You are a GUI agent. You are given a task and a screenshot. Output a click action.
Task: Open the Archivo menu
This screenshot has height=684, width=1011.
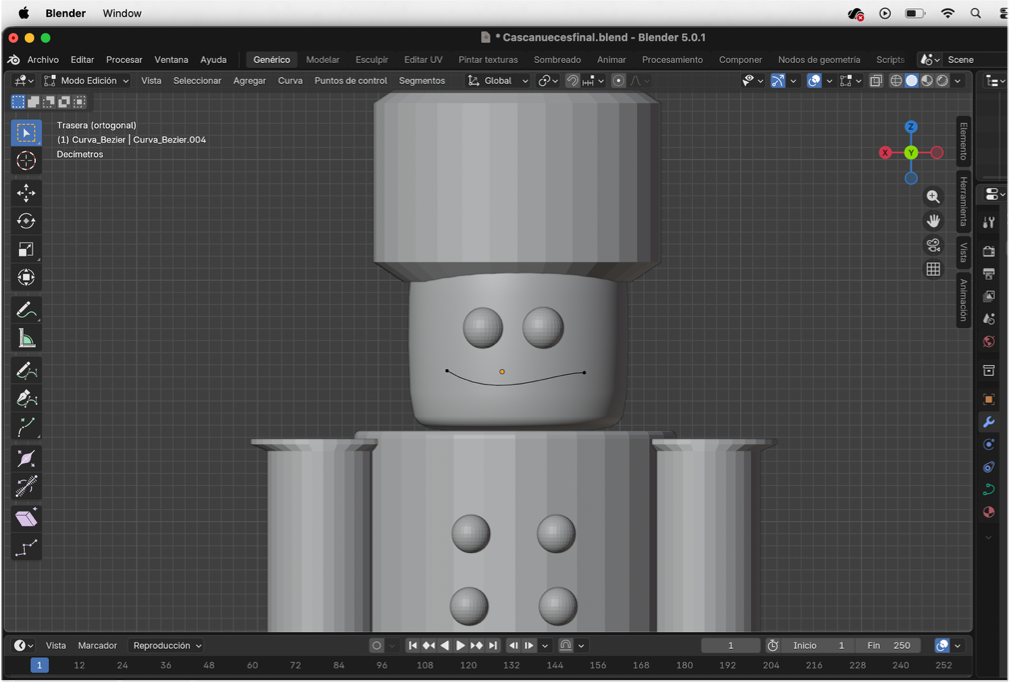tap(43, 60)
